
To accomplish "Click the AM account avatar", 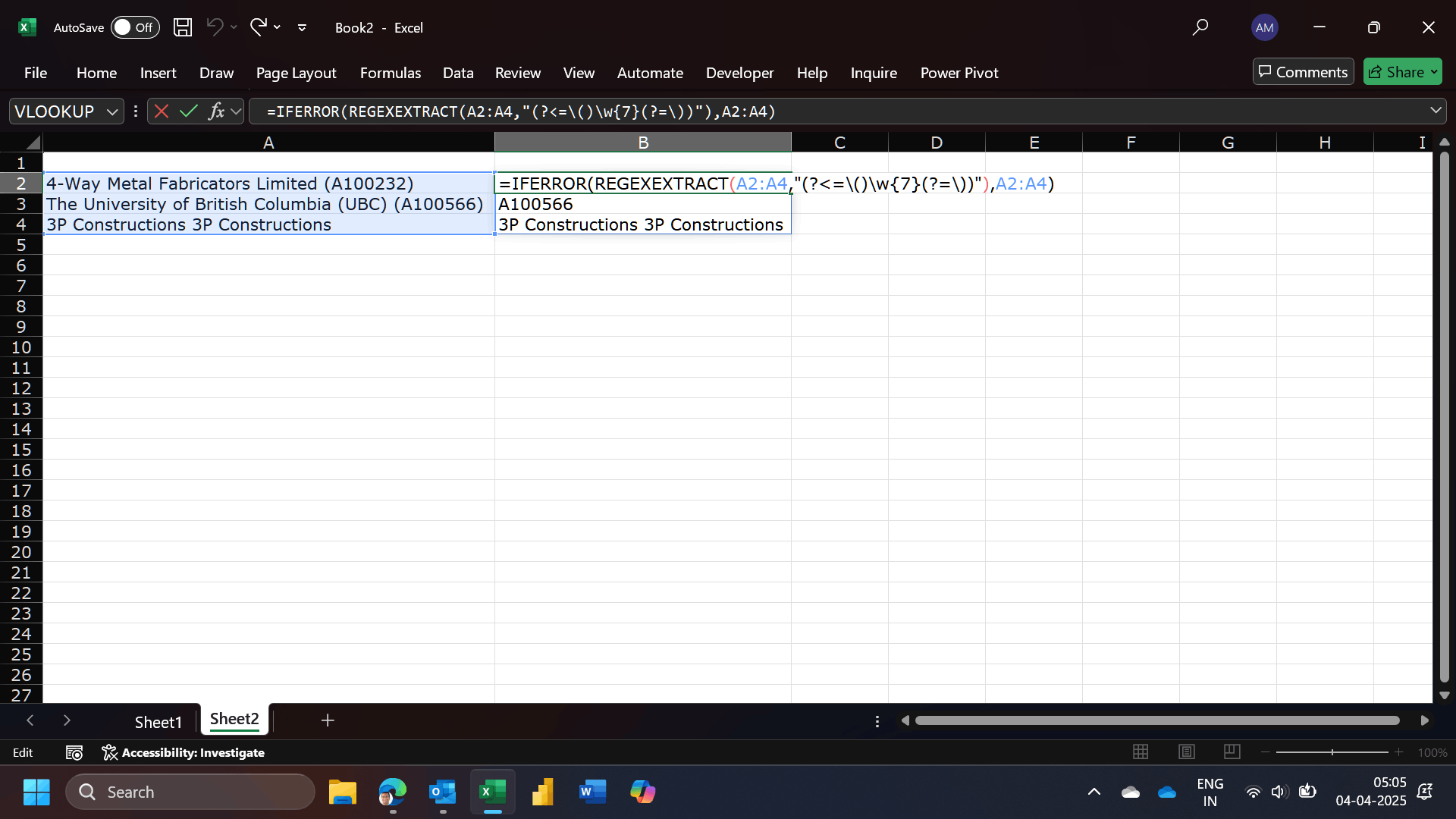I will tap(1264, 27).
